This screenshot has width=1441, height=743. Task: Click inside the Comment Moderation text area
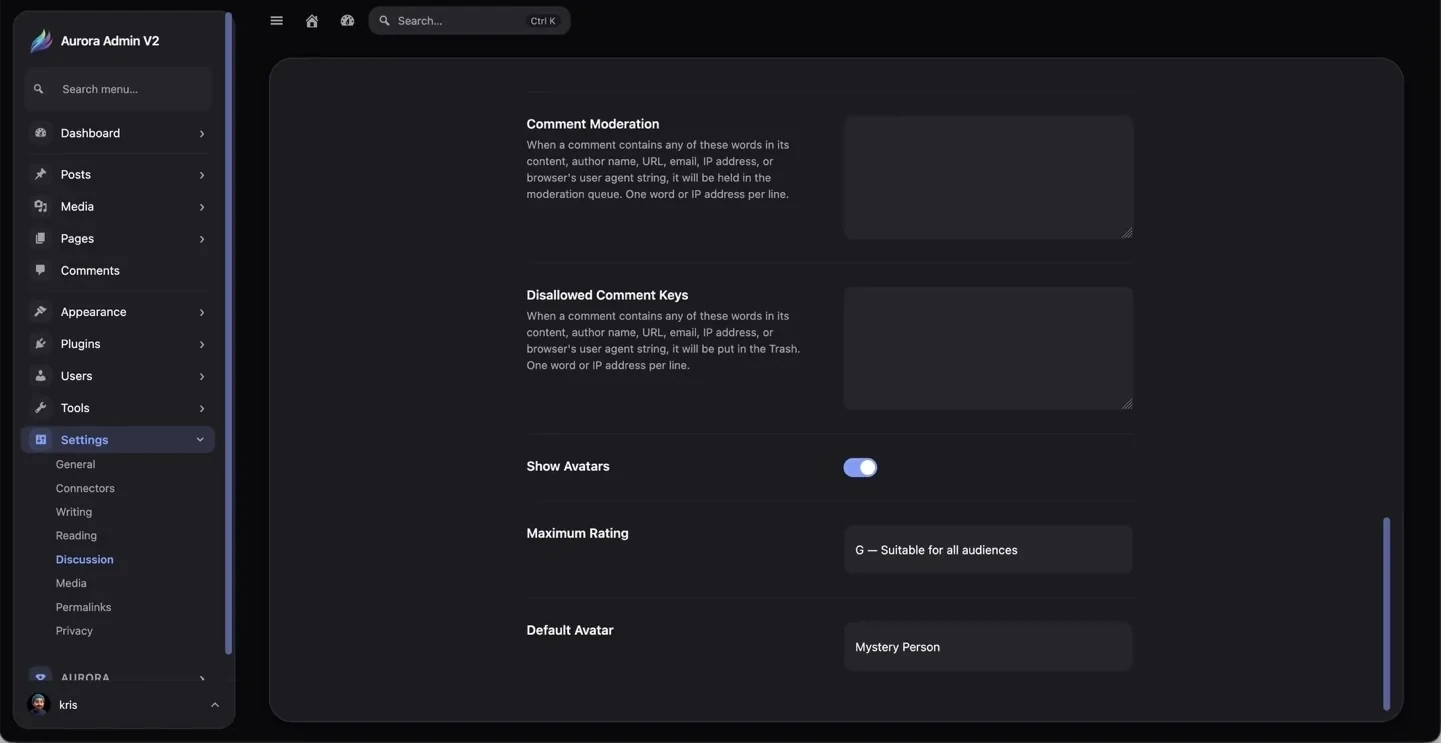point(988,178)
